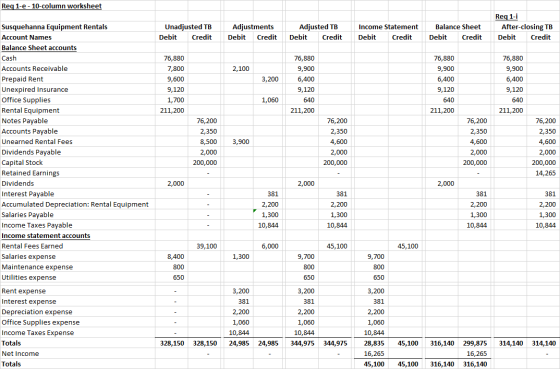Select Prepaid Rent adjustment credit 3,200
The image size is (560, 369).
click(x=270, y=79)
